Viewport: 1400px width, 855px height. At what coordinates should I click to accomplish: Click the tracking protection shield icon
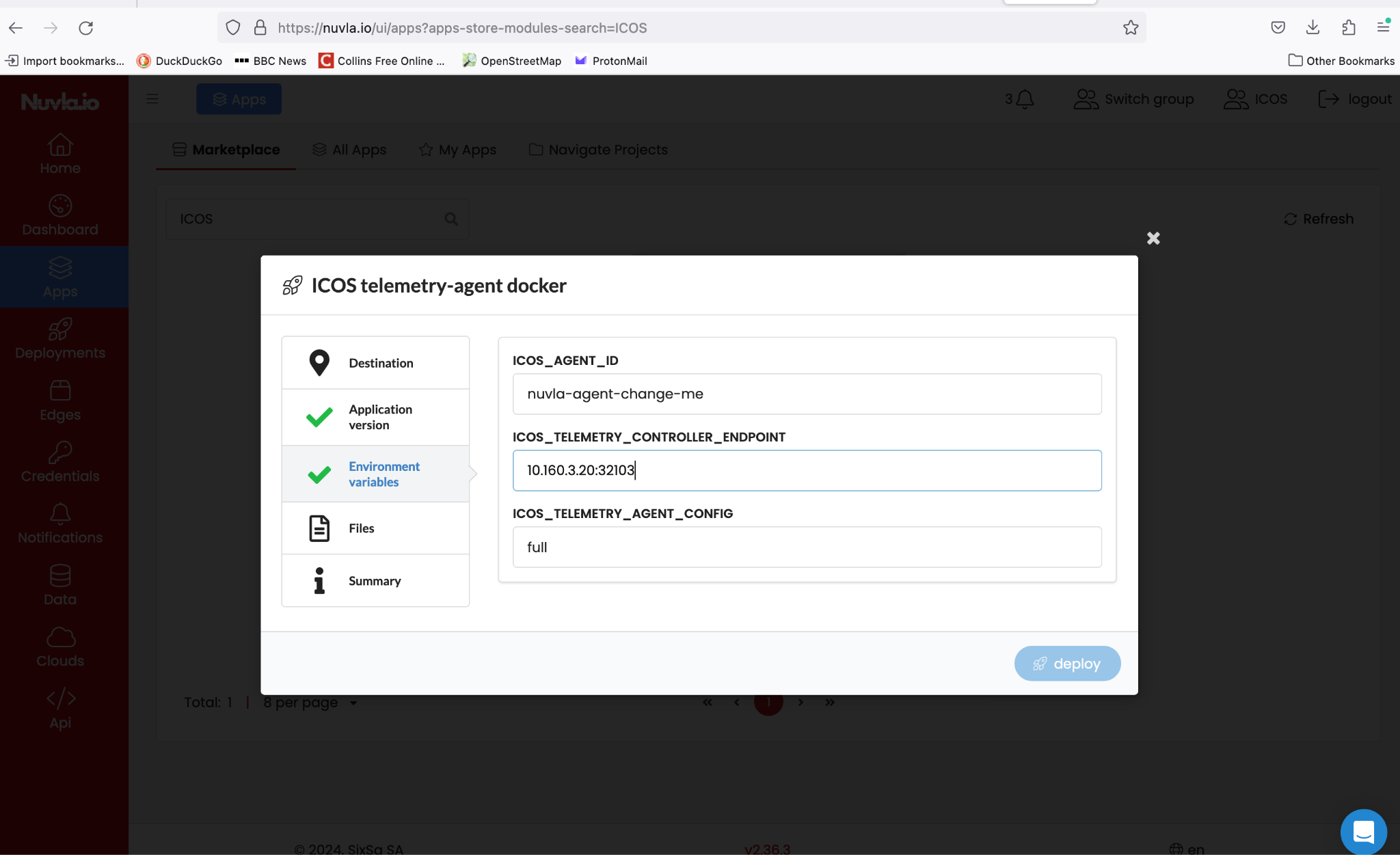[x=233, y=28]
